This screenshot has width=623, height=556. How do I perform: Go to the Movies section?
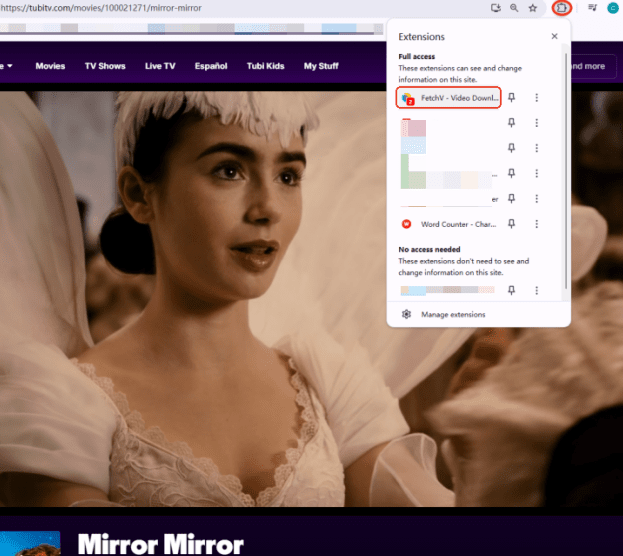(x=50, y=66)
